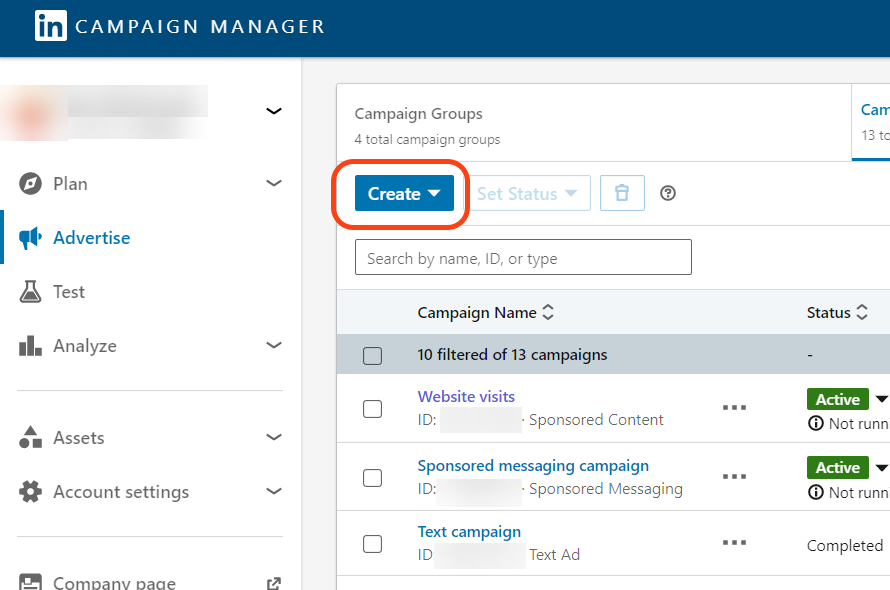The image size is (890, 590).
Task: Click the Test flask icon
Action: (x=30, y=292)
